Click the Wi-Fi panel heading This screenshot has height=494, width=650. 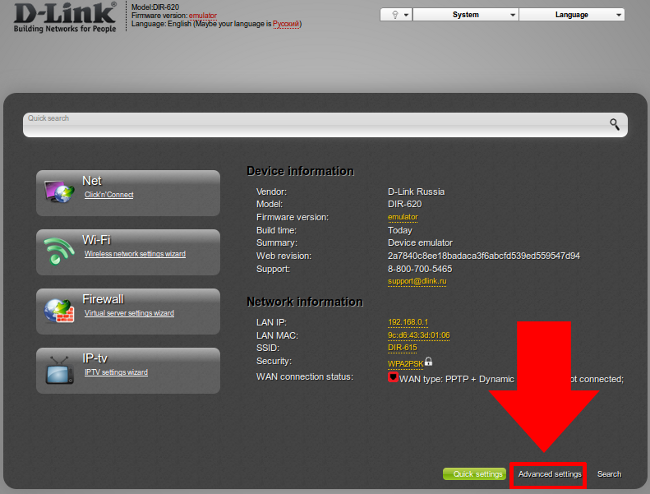(x=96, y=240)
